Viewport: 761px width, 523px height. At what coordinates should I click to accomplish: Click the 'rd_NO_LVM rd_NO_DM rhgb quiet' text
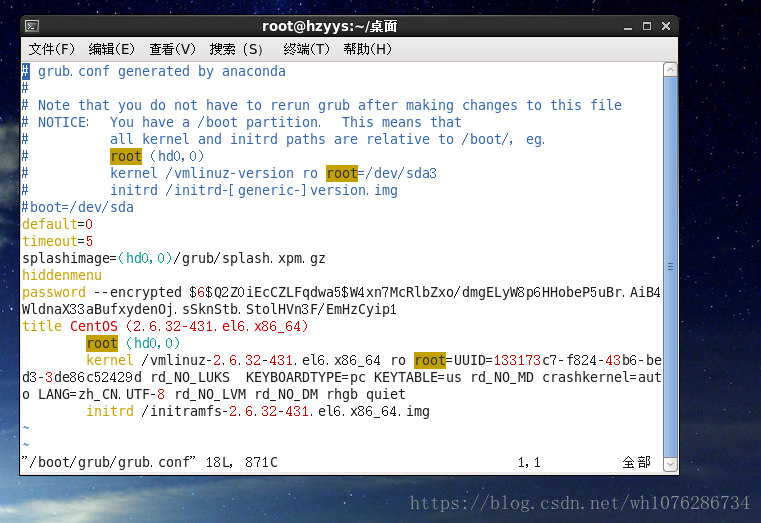(x=290, y=394)
